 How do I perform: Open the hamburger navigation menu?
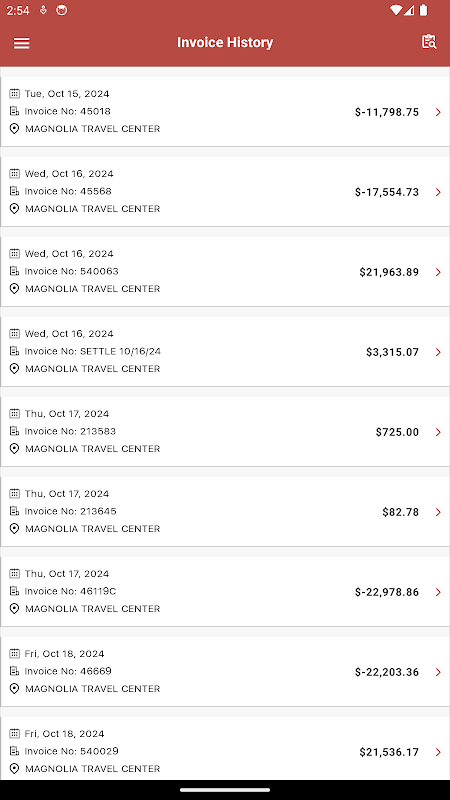pos(21,43)
